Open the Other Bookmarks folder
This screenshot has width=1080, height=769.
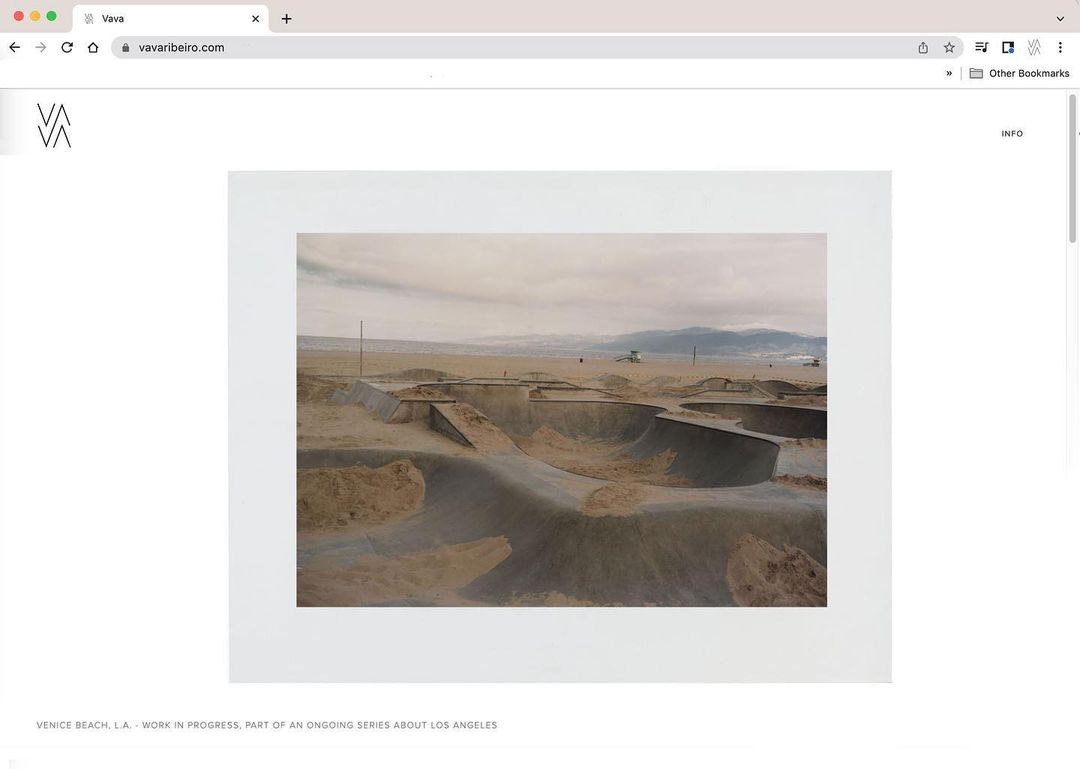[x=1019, y=73]
